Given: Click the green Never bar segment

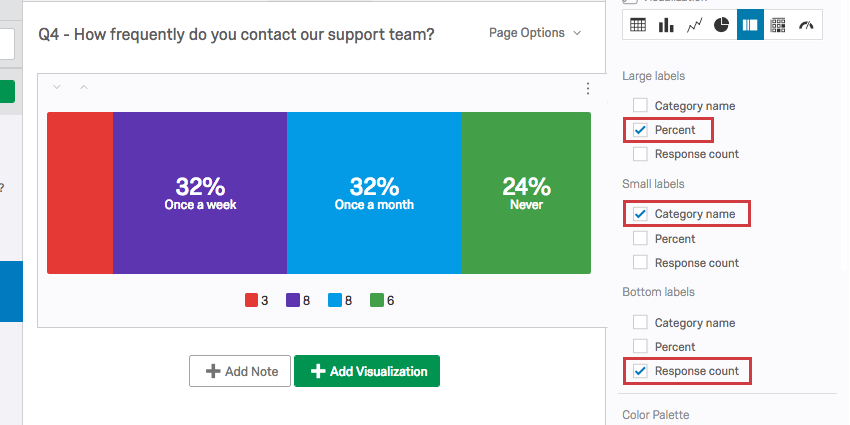Looking at the screenshot, I should pos(526,193).
